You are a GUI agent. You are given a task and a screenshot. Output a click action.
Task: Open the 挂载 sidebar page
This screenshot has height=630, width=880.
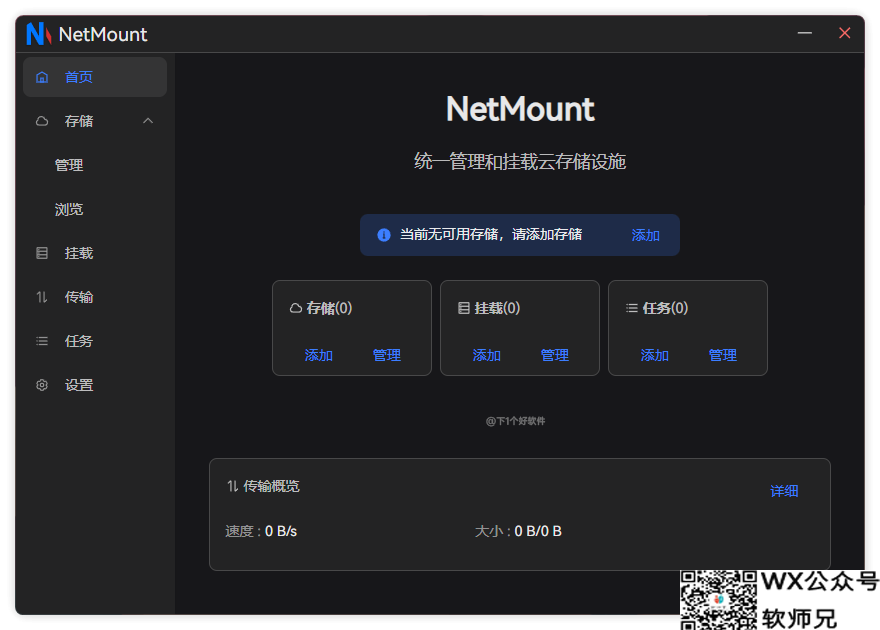pos(95,253)
